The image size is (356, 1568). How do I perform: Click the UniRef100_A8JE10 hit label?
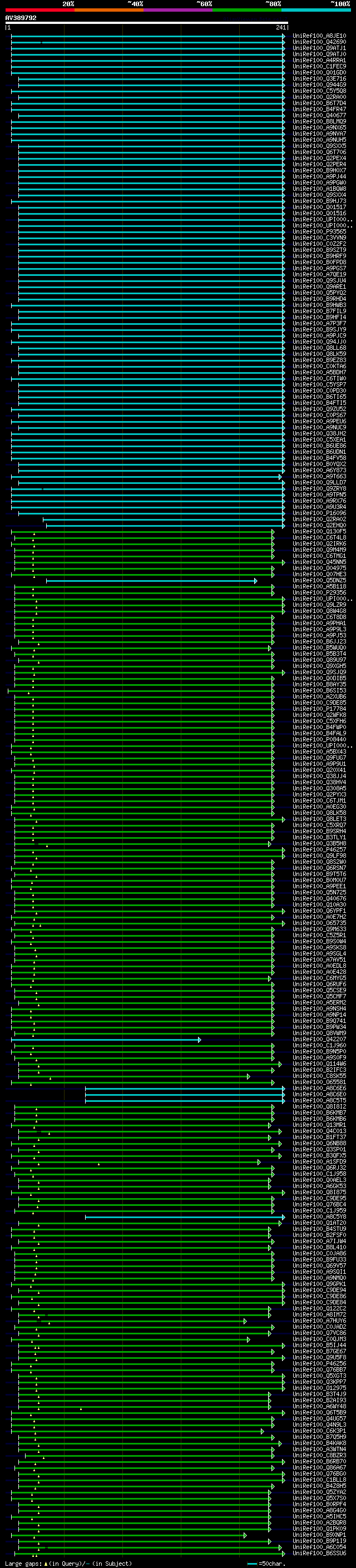pos(319,36)
